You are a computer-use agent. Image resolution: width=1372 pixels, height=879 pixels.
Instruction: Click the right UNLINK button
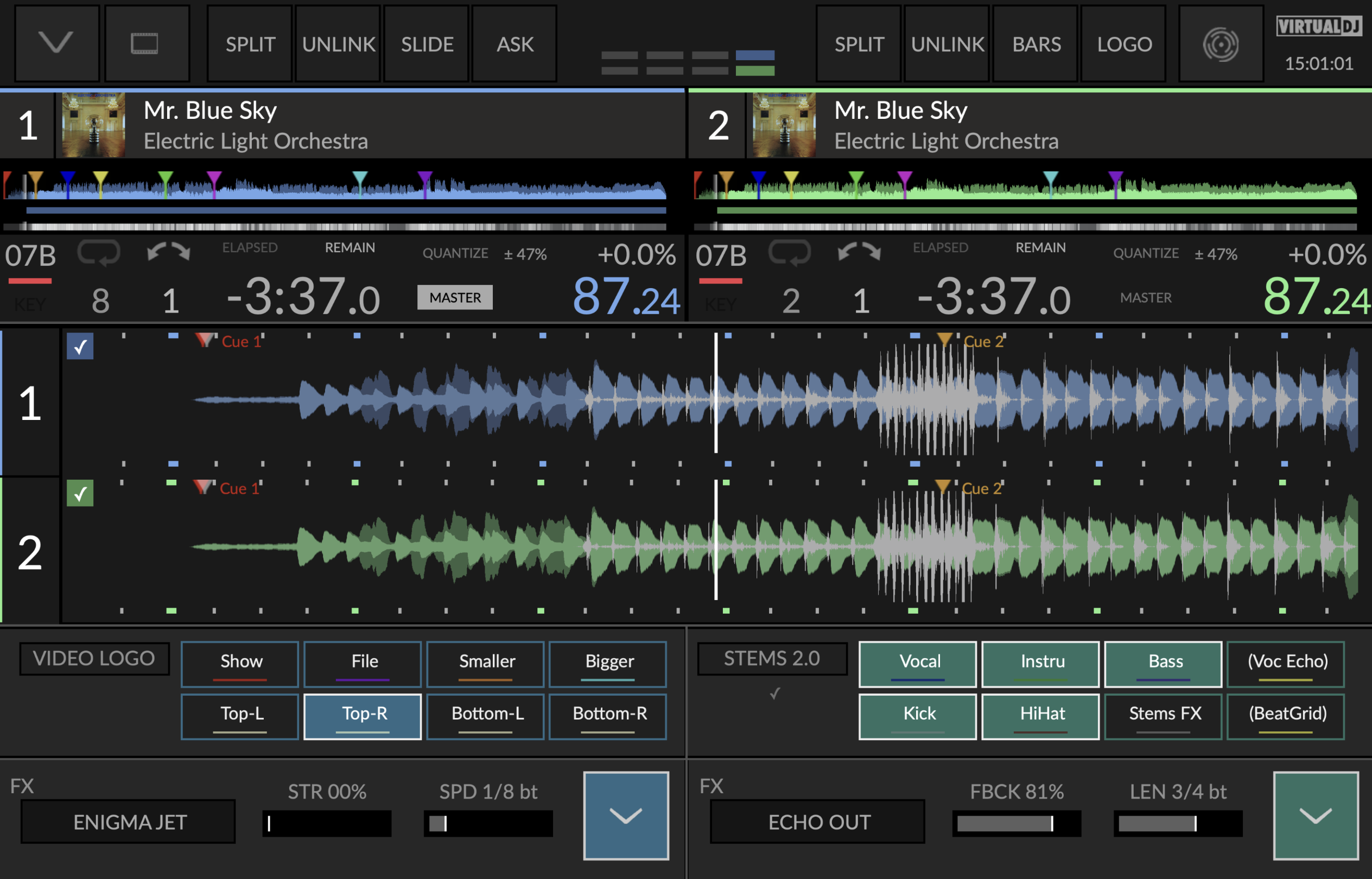click(947, 44)
